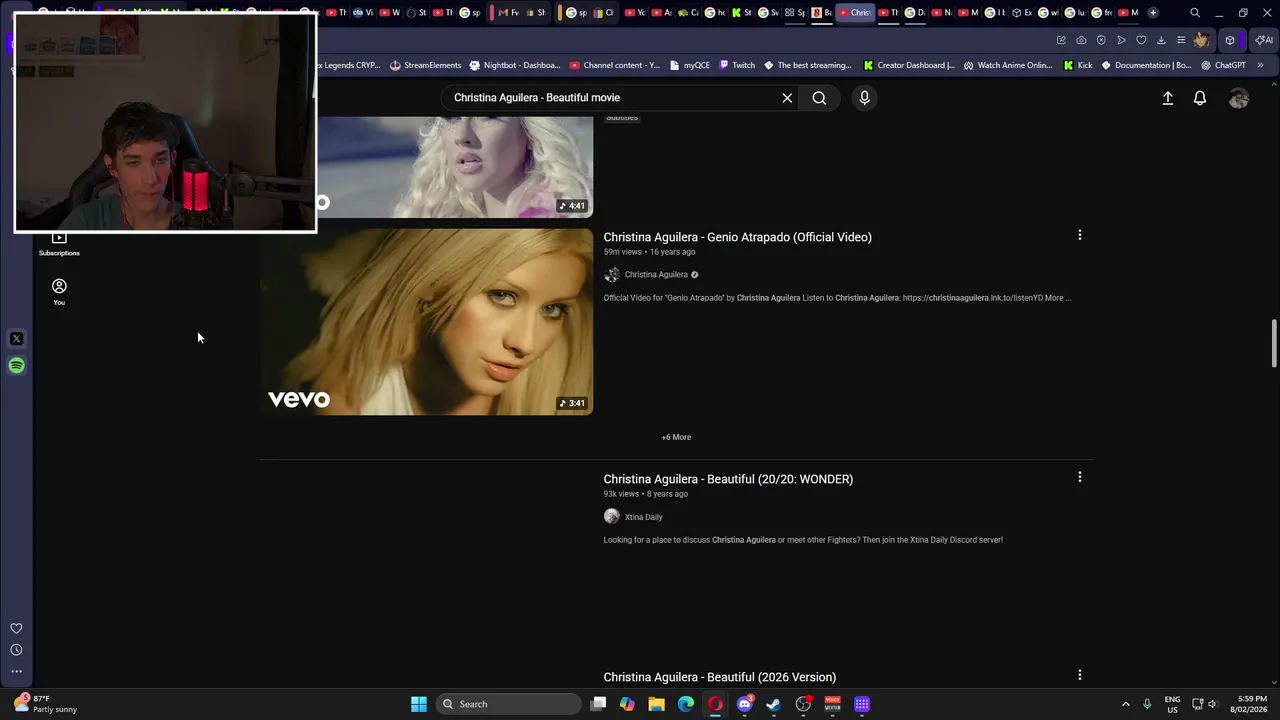Run the YouTube search via magnifier icon
Viewport: 1280px width, 720px height.
[x=819, y=98]
